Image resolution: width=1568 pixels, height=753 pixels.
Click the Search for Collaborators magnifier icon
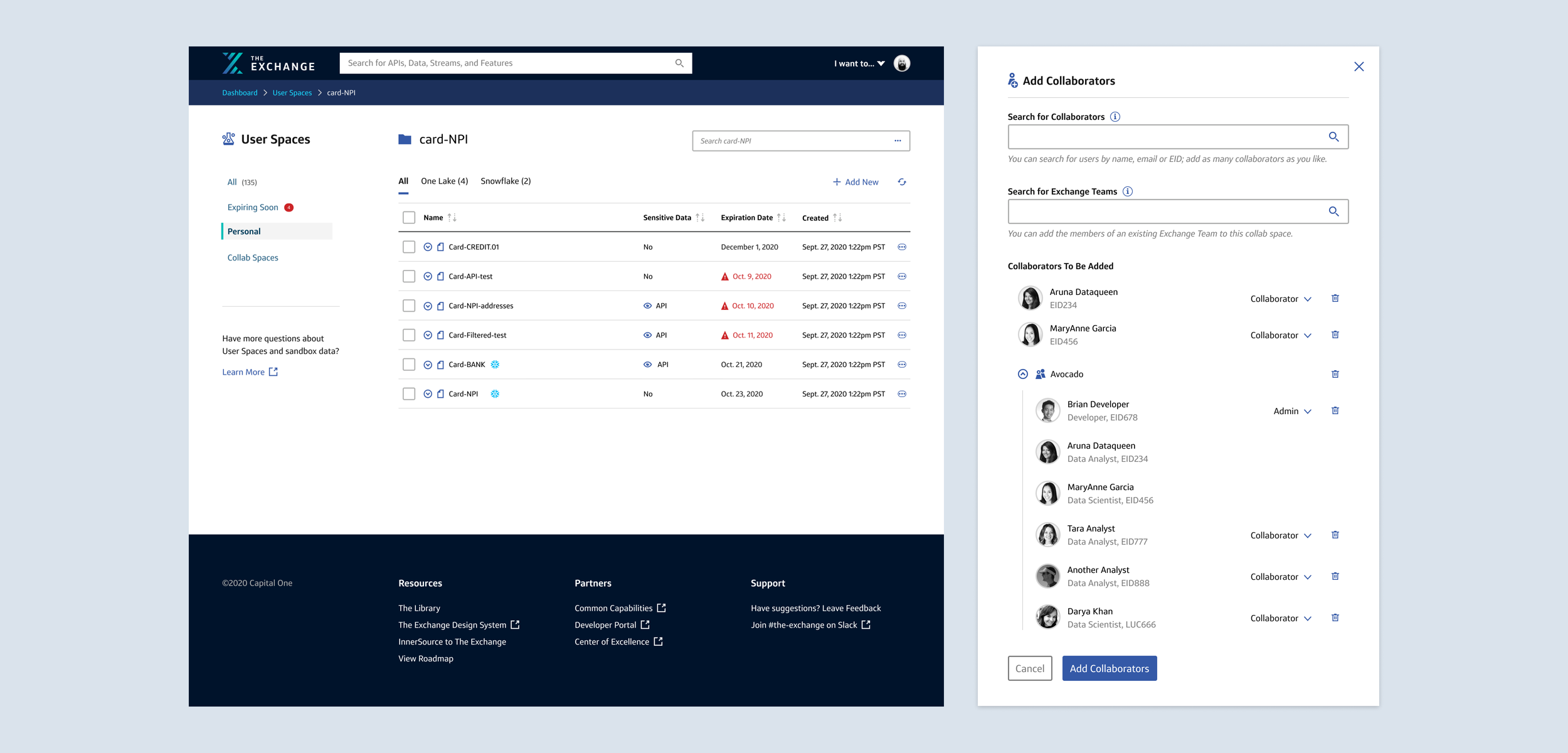tap(1333, 137)
